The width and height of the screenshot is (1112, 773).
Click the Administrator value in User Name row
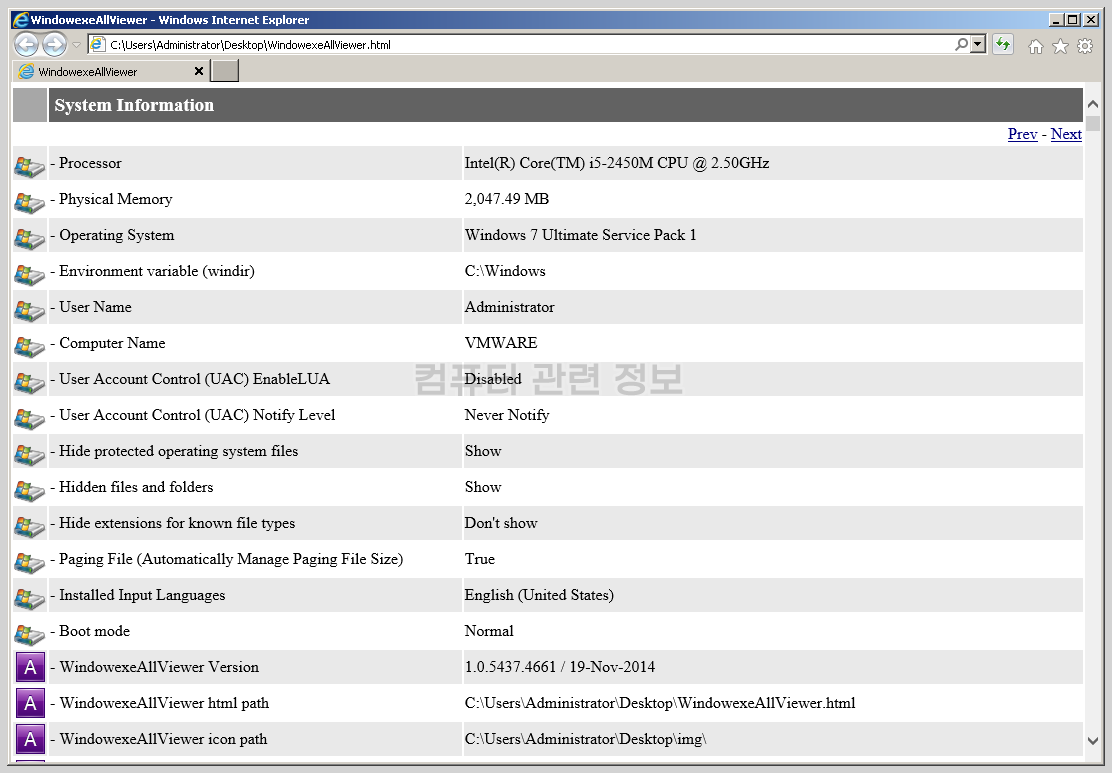pyautogui.click(x=509, y=307)
